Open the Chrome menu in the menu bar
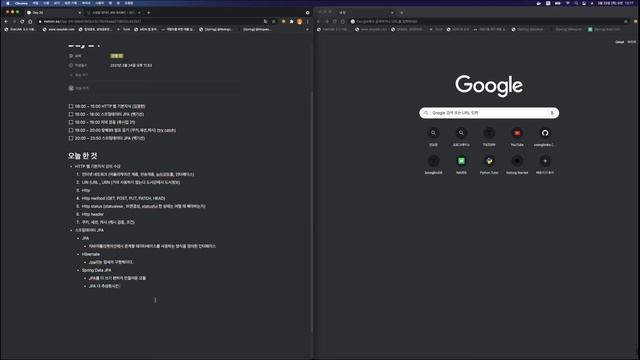 point(21,3)
